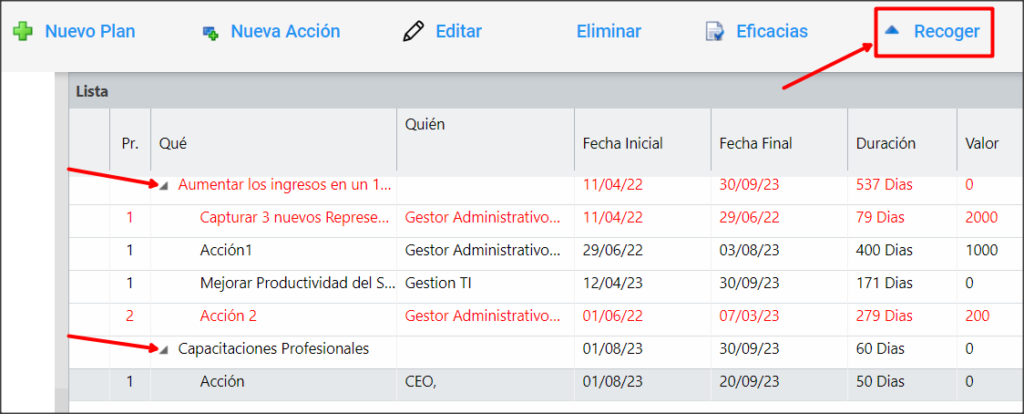1024x414 pixels.
Task: Click the Fecha Final column header
Action: [x=756, y=144]
